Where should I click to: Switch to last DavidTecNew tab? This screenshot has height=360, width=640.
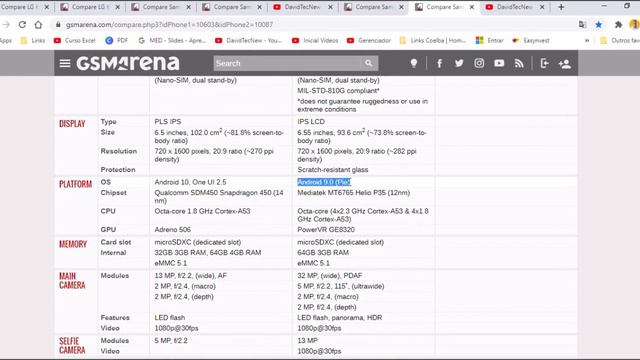(x=515, y=7)
